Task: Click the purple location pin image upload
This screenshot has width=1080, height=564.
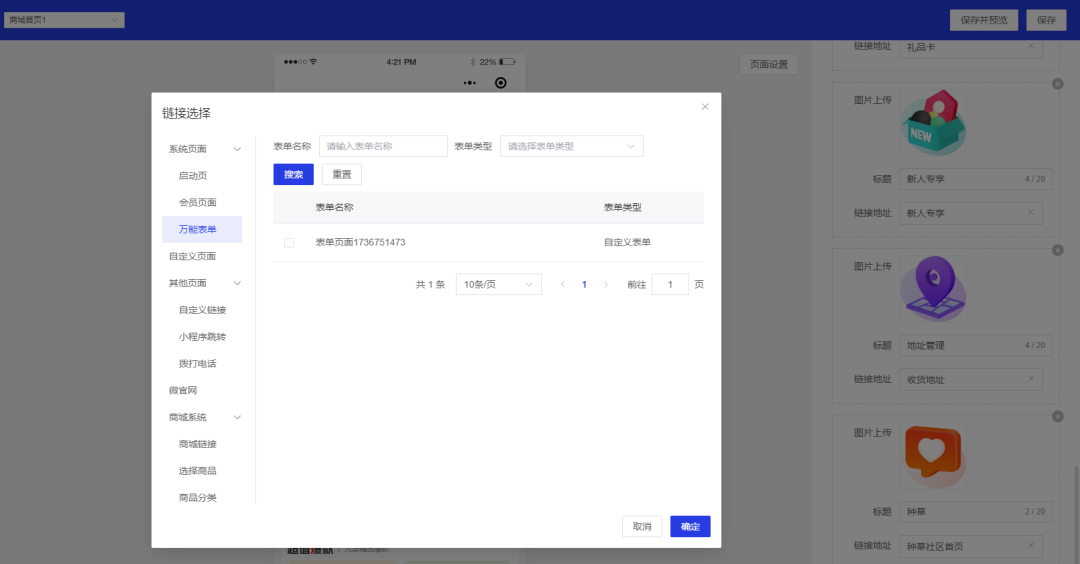Action: (933, 289)
